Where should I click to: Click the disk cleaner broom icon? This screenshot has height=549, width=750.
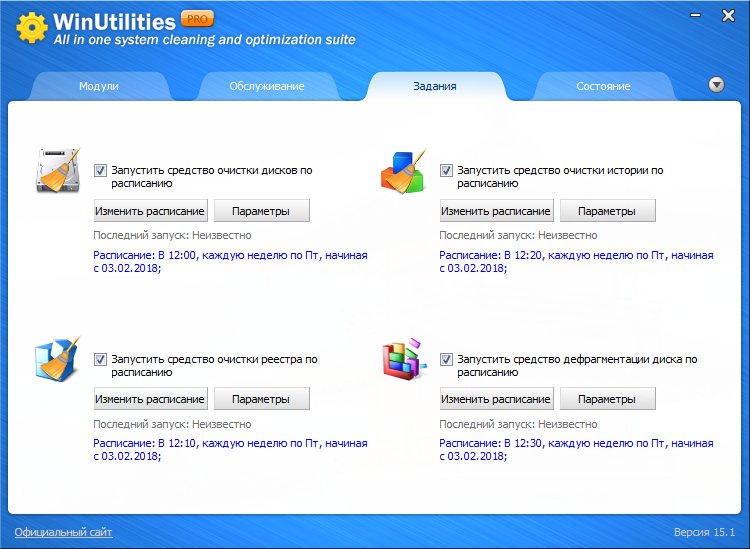tap(58, 171)
